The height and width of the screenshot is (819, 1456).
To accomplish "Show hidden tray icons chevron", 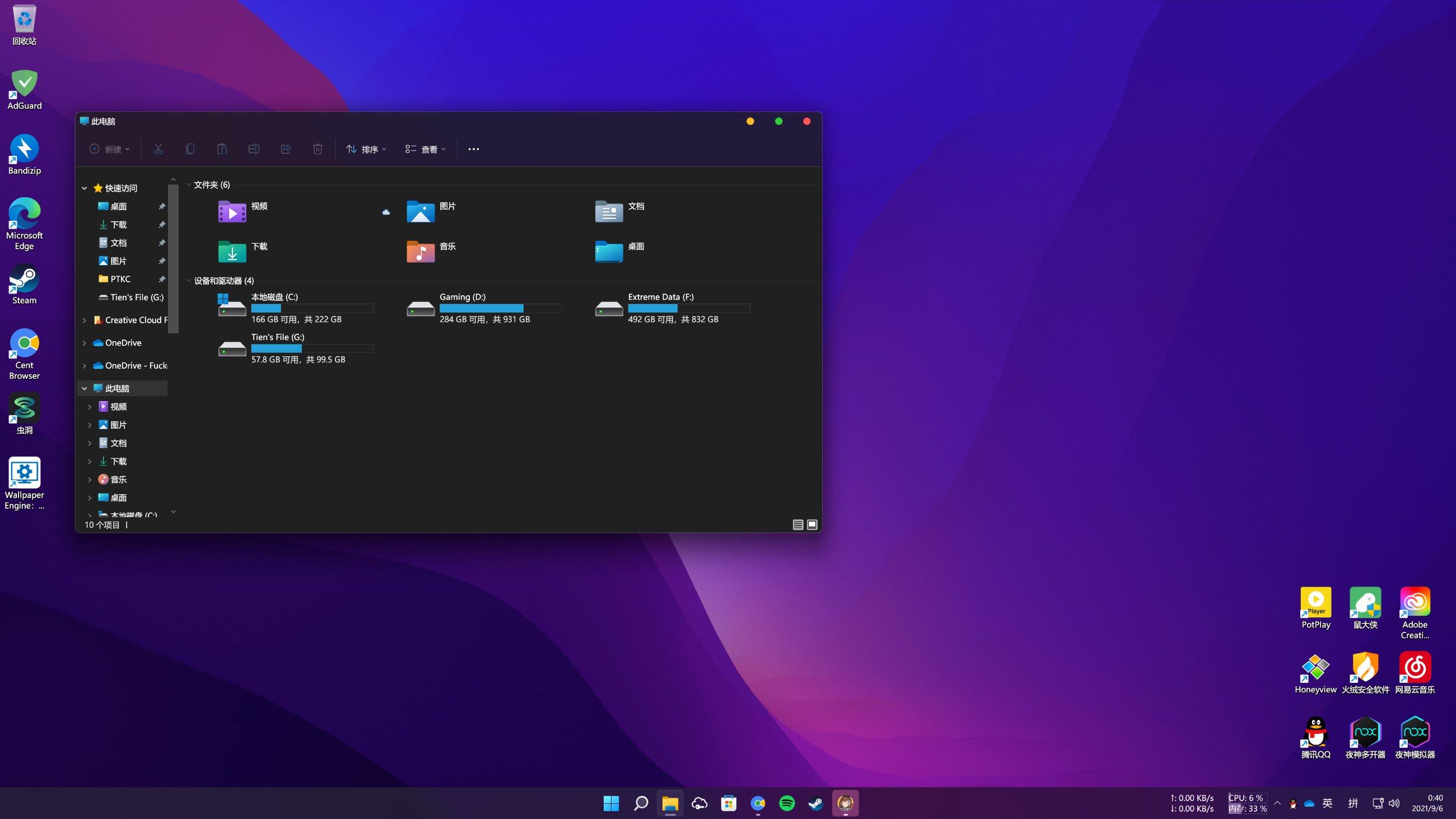I will [x=1277, y=803].
